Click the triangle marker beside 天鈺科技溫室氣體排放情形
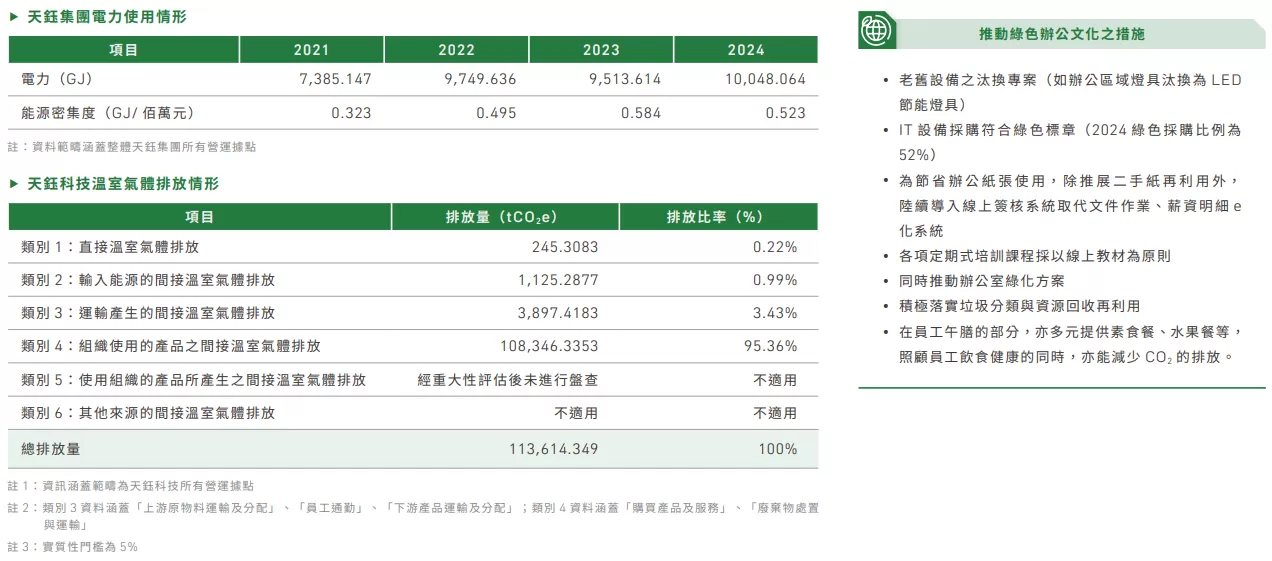 (x=13, y=184)
